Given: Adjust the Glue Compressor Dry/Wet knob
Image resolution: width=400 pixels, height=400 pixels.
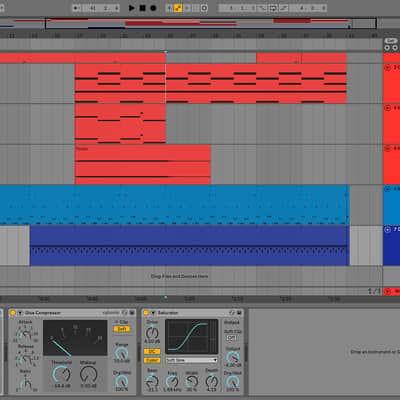Looking at the screenshot, I should tap(122, 381).
